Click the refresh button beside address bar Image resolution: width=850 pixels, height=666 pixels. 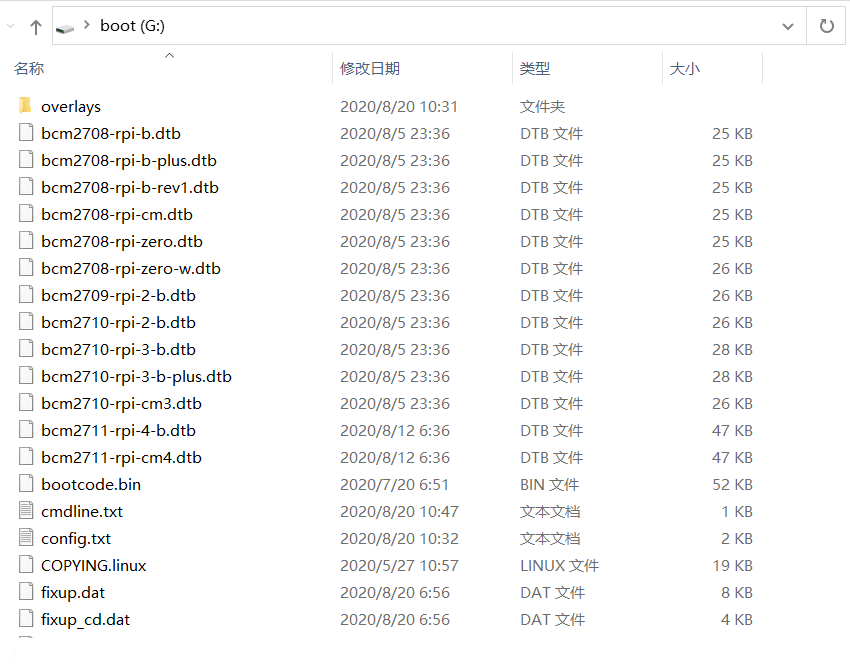826,27
